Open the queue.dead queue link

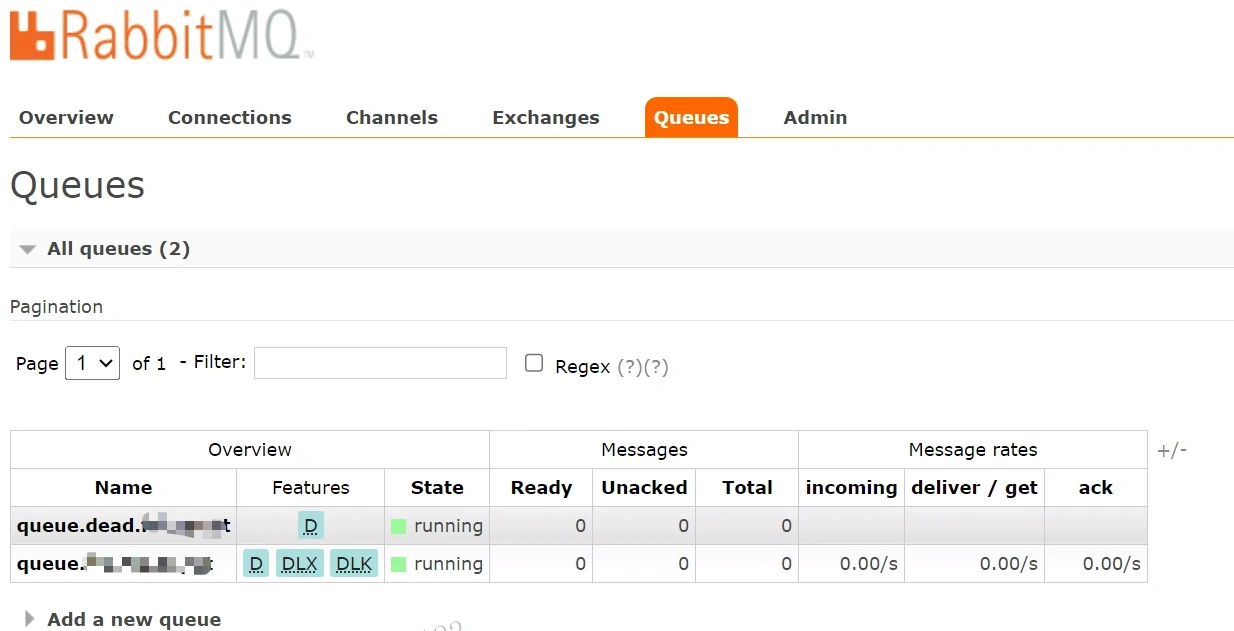coord(122,526)
